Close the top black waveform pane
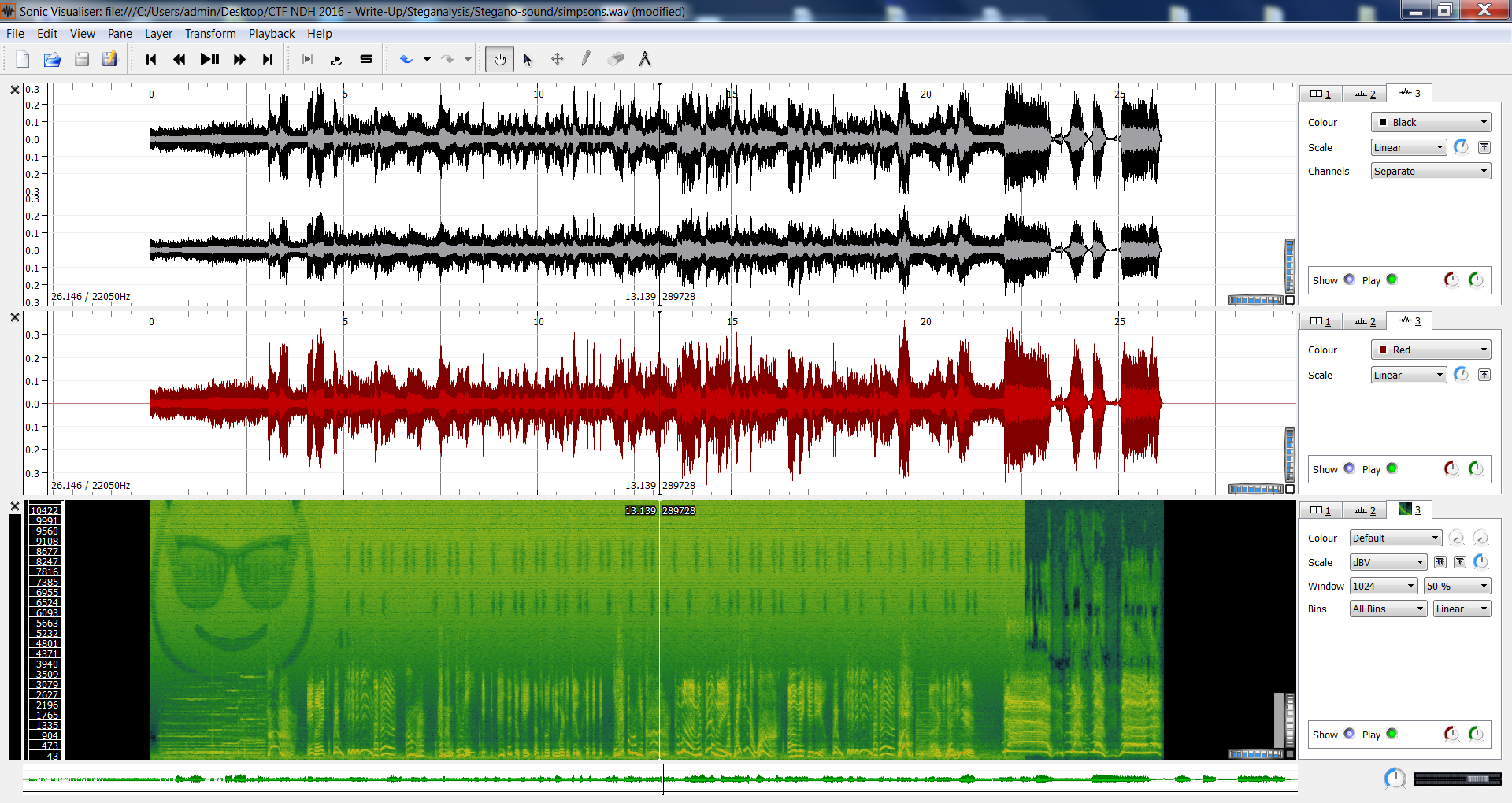Image resolution: width=1512 pixels, height=803 pixels. (x=14, y=90)
